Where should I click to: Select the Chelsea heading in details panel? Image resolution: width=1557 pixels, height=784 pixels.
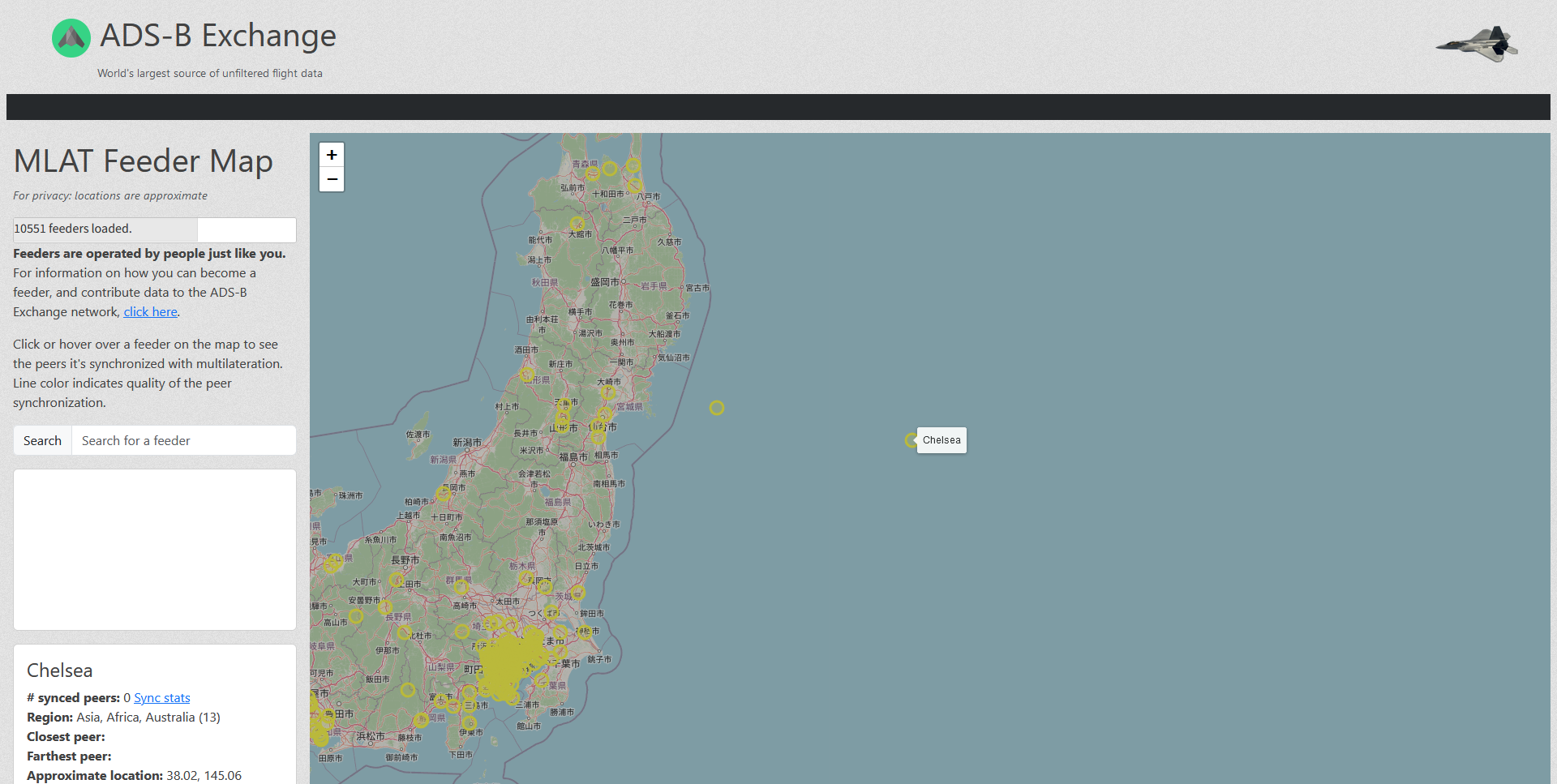tap(59, 670)
